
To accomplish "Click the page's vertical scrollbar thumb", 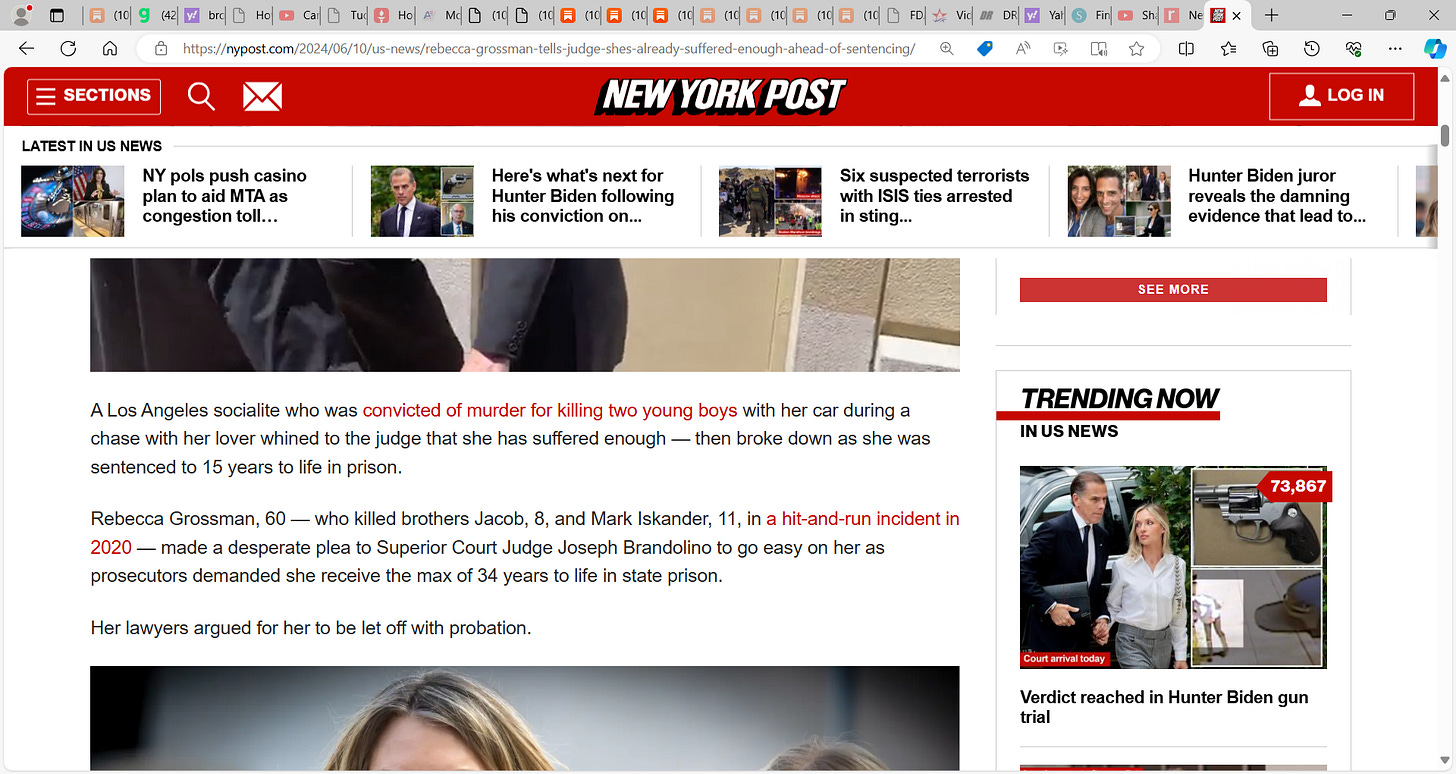I will [1445, 137].
